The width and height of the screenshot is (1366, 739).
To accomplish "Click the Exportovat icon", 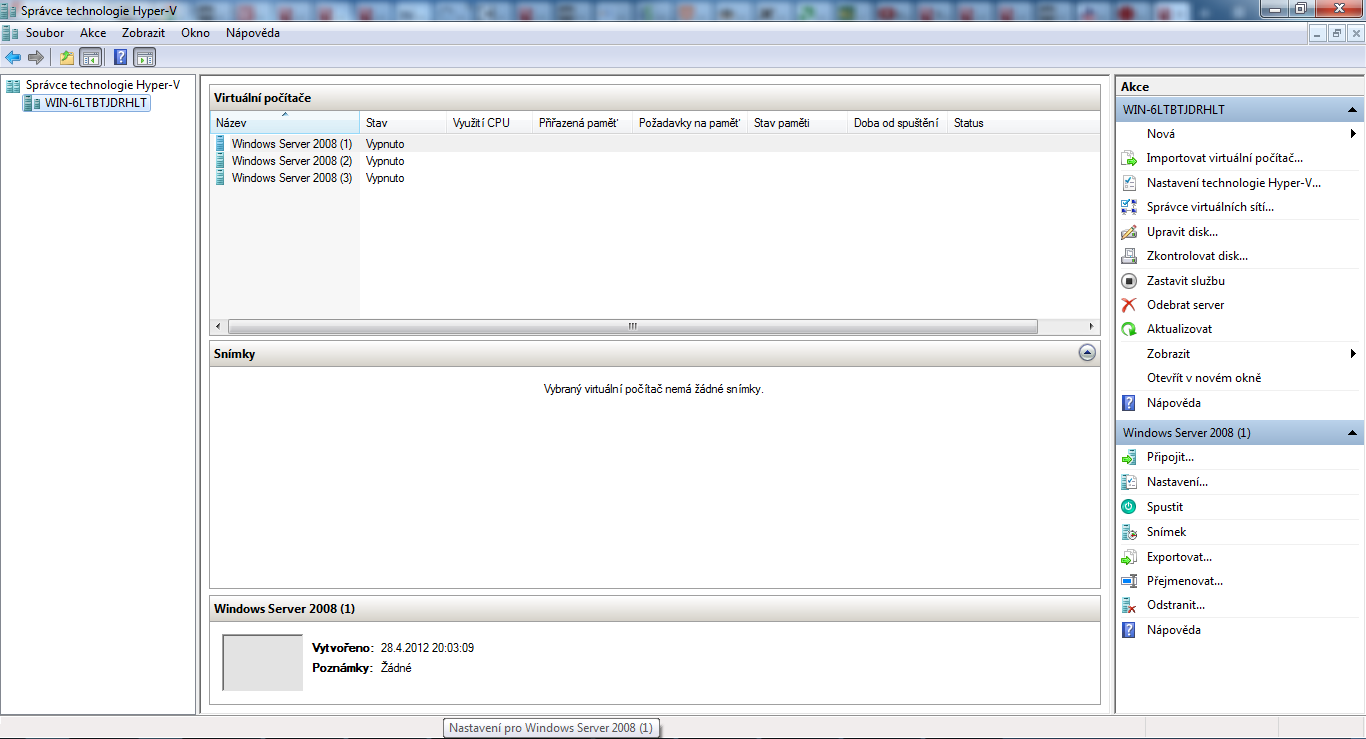I will (1129, 557).
